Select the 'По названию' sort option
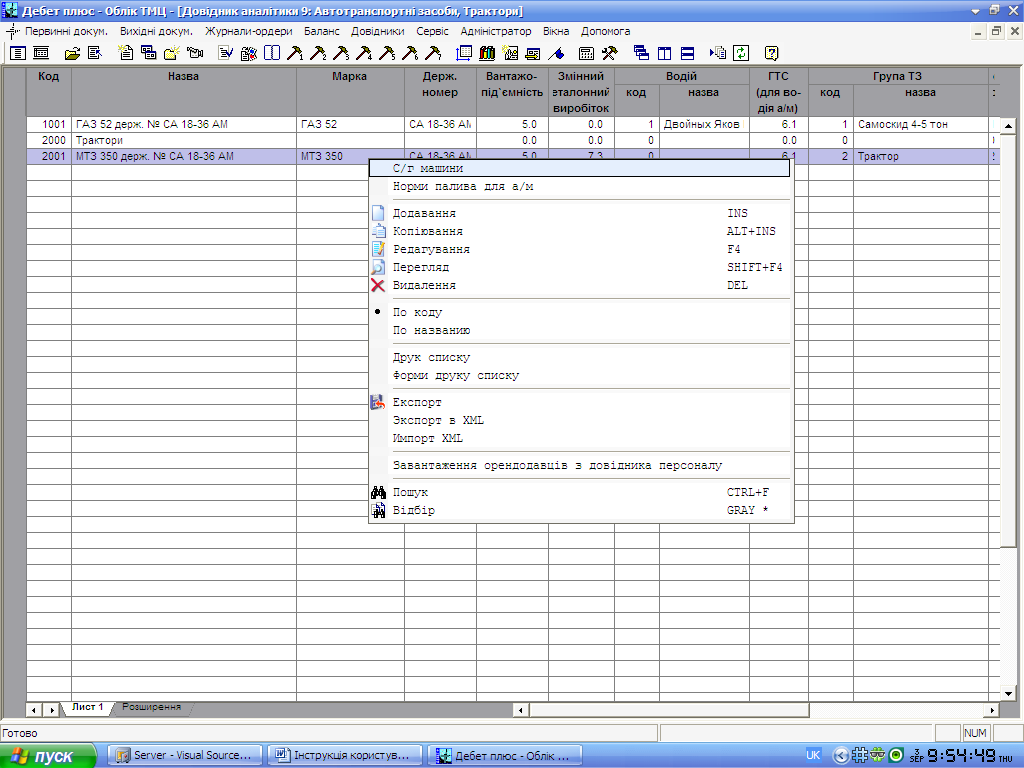This screenshot has width=1024, height=768. [x=579, y=330]
